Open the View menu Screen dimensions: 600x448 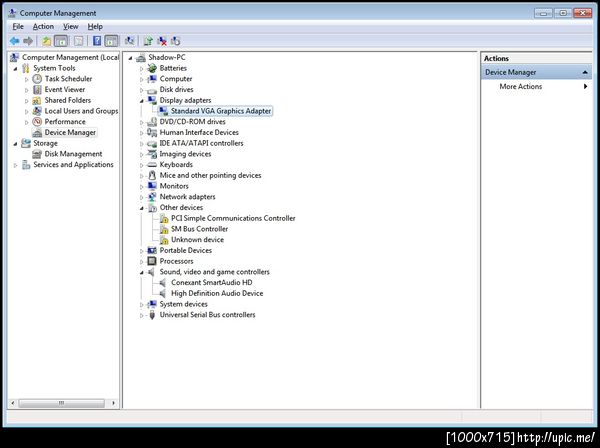coord(70,26)
